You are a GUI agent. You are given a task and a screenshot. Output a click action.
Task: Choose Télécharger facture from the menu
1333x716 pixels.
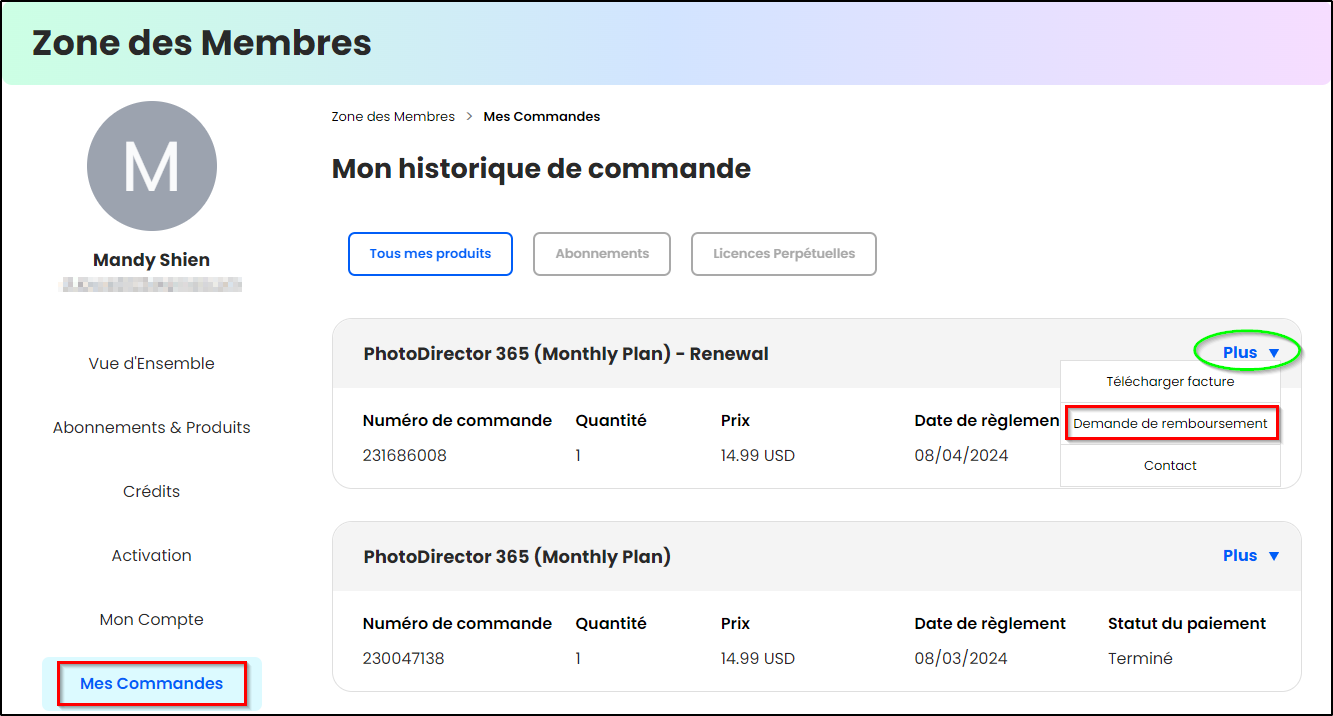[x=1170, y=382]
